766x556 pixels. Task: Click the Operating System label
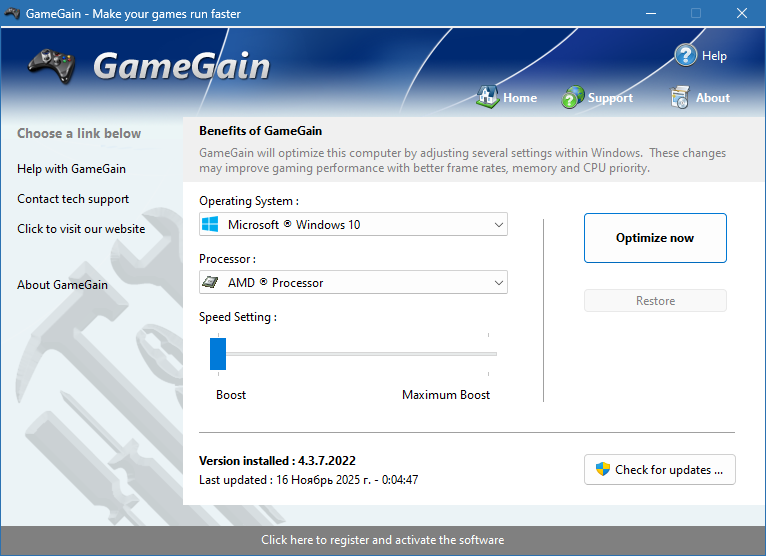[x=249, y=201]
